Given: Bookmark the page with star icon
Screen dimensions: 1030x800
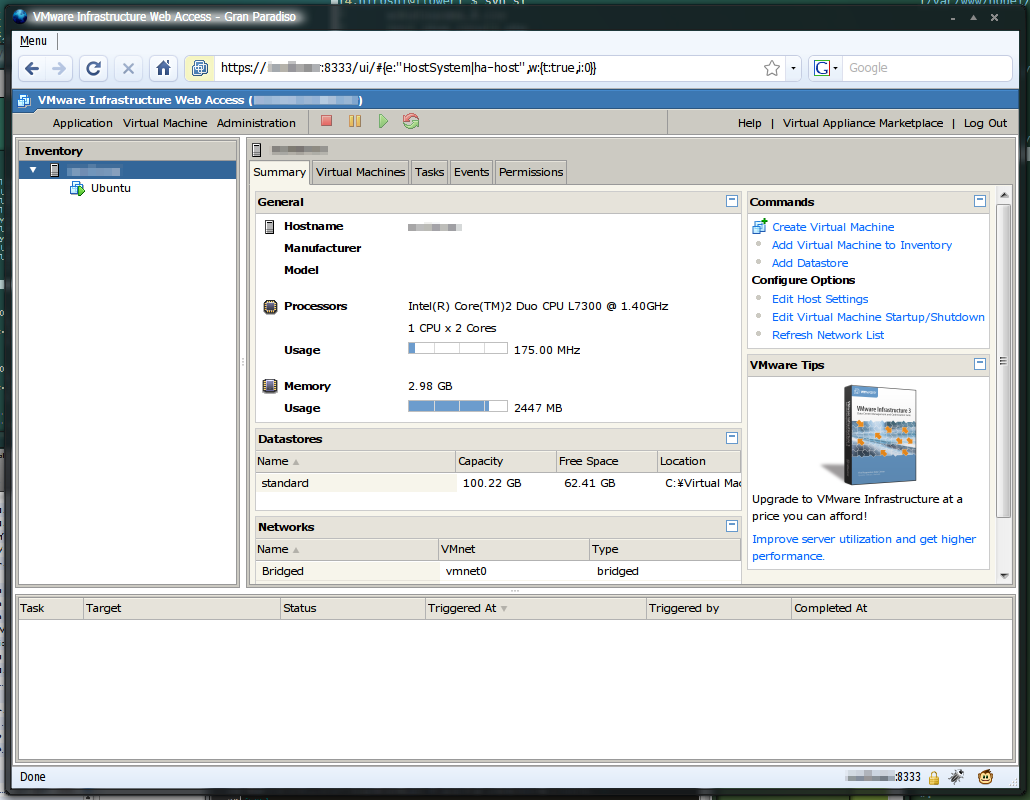Looking at the screenshot, I should [772, 68].
